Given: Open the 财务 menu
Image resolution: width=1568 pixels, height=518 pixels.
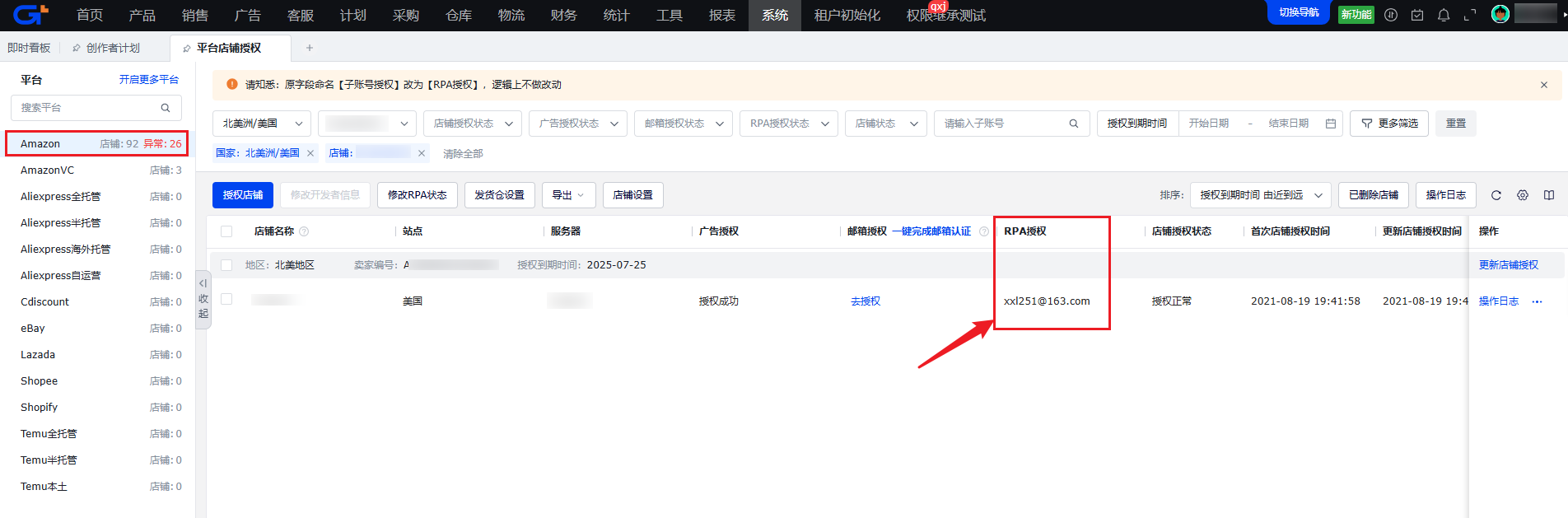Looking at the screenshot, I should [564, 15].
